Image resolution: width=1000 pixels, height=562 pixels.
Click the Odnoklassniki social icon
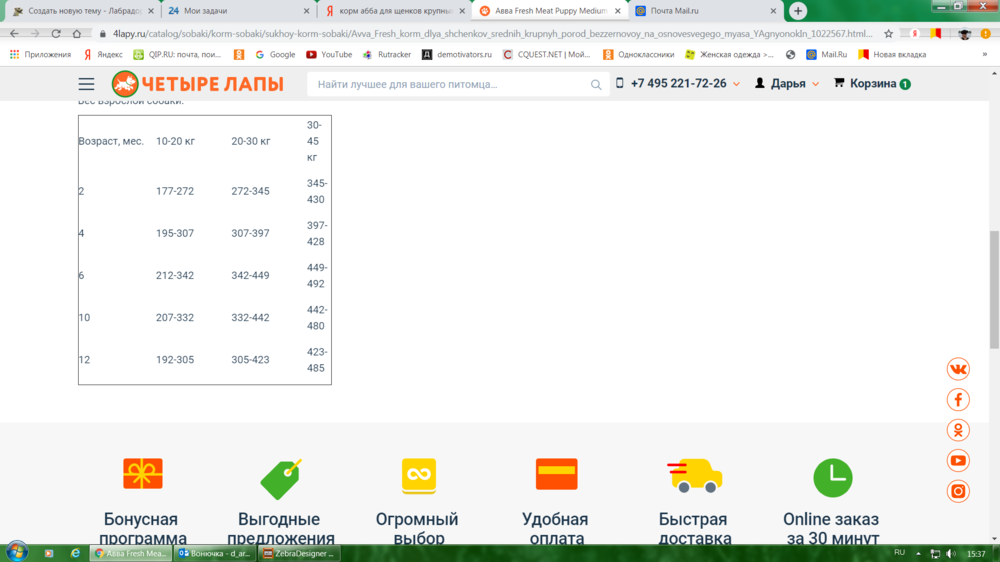[958, 430]
